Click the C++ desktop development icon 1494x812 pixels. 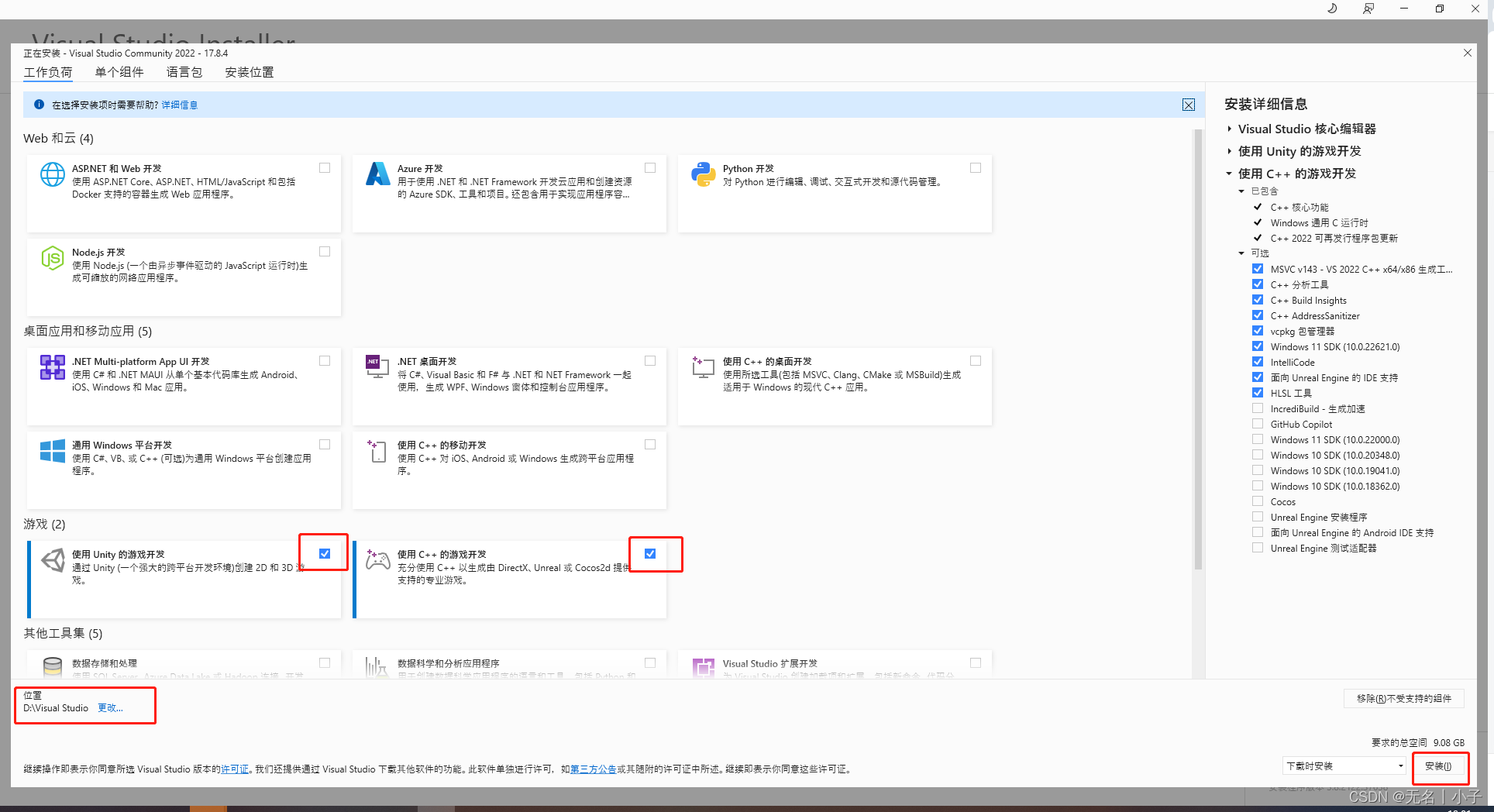click(x=704, y=367)
